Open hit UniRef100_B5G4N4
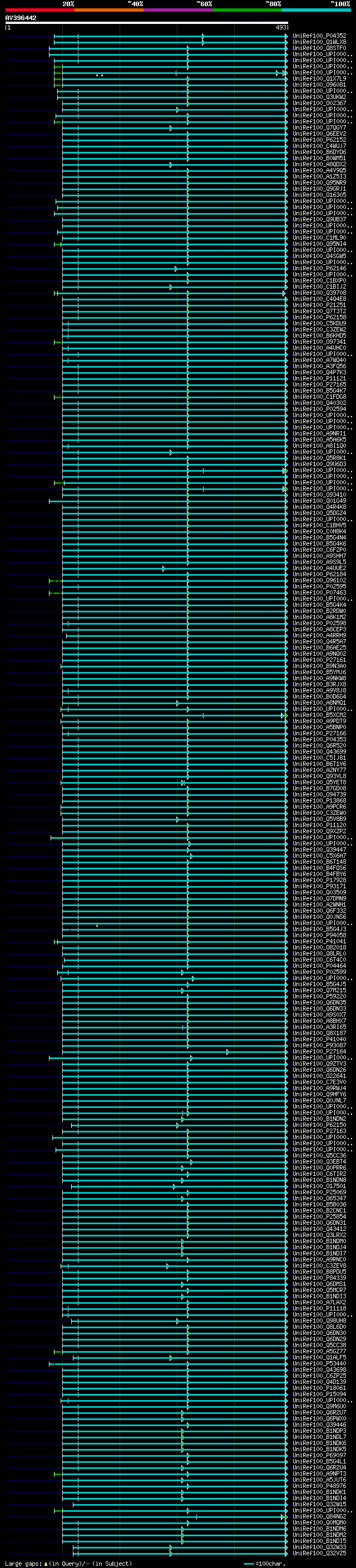The height and width of the screenshot is (1568, 356). 319,537
